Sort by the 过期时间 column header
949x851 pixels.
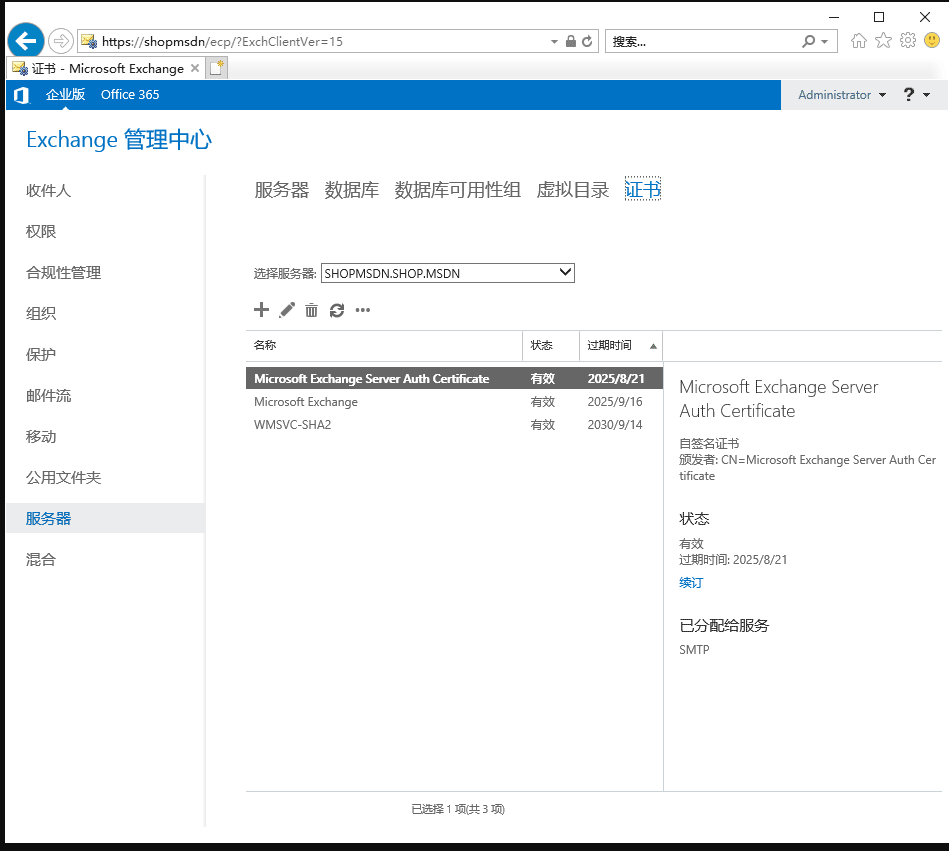[621, 346]
